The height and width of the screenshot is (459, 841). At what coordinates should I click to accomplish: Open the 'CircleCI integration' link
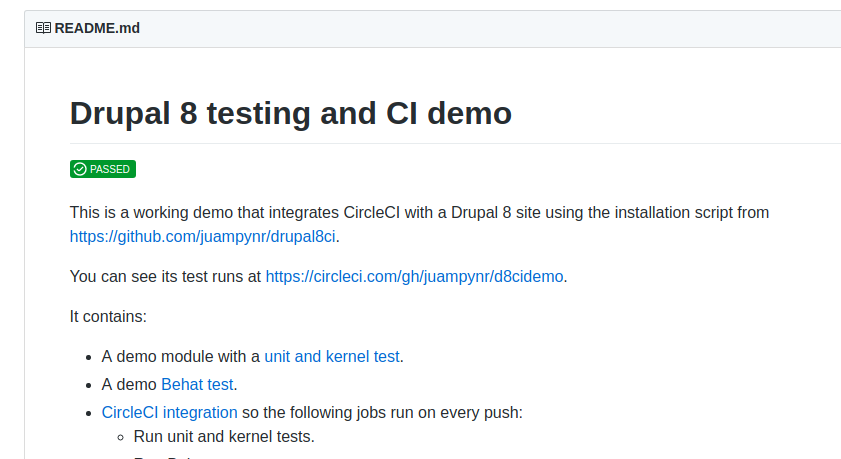click(169, 412)
